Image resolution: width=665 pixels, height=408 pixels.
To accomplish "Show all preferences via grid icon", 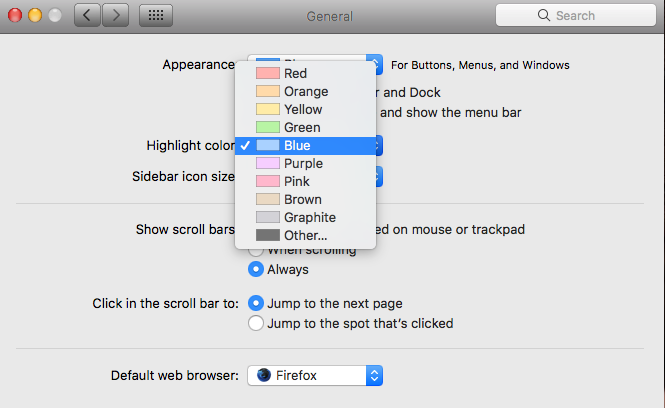I will (156, 16).
